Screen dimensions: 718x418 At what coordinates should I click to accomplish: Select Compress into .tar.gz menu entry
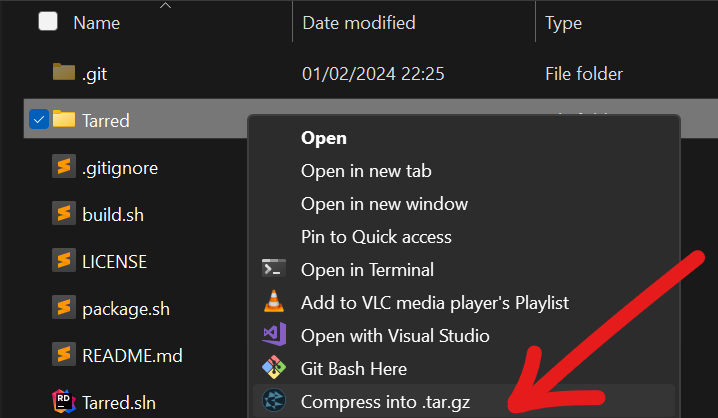(x=386, y=401)
